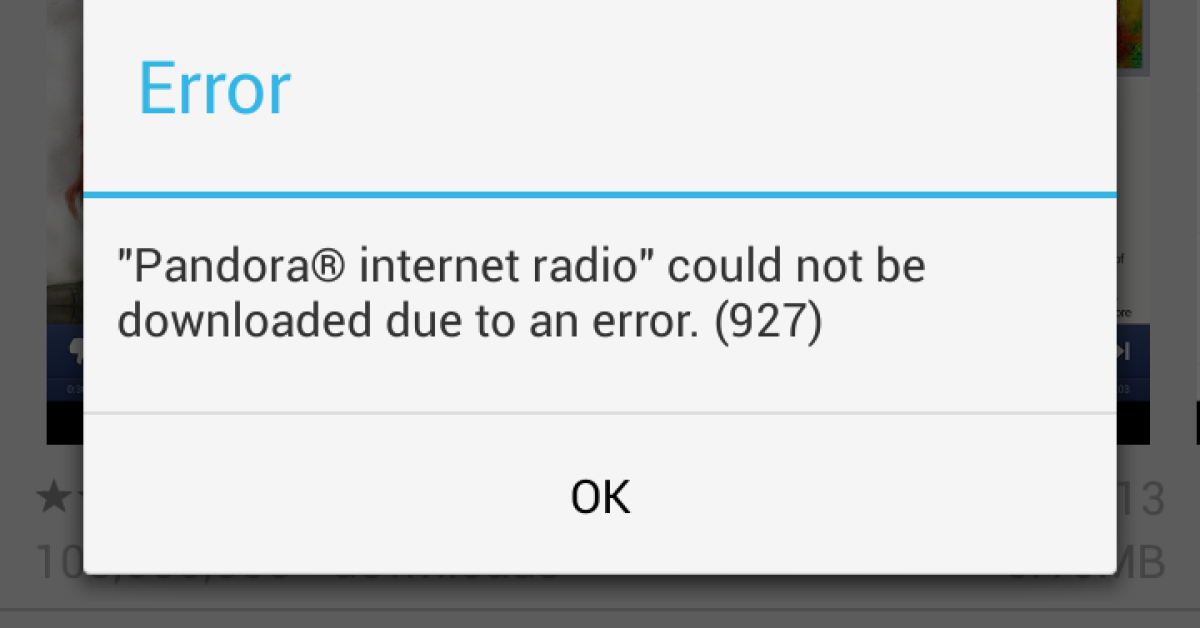Click the blue divider under the Error title
This screenshot has width=1200, height=628.
tap(600, 193)
